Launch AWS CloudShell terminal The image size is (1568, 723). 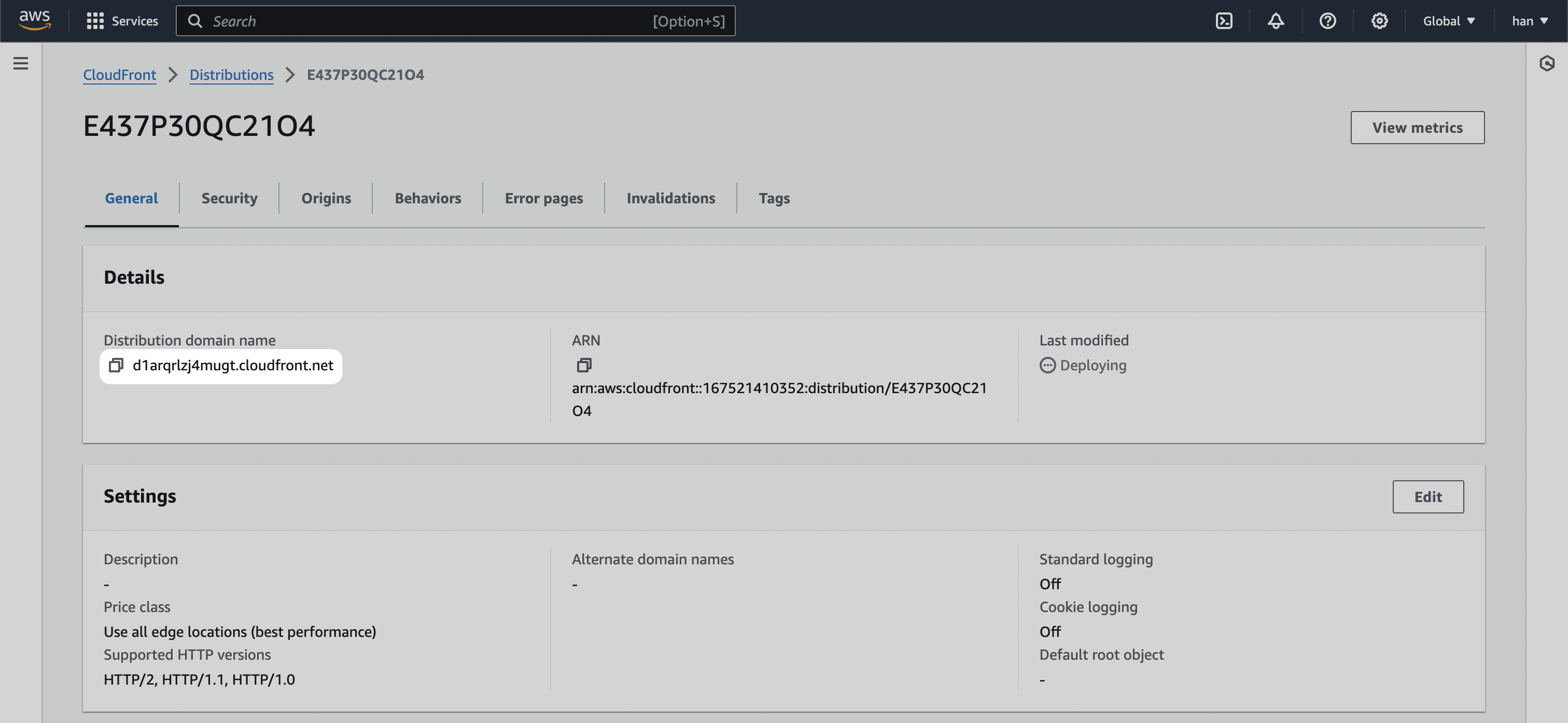click(x=1224, y=20)
